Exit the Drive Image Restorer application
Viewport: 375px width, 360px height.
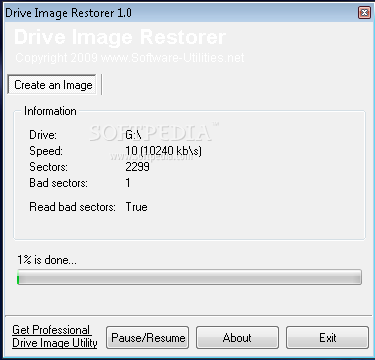327,338
